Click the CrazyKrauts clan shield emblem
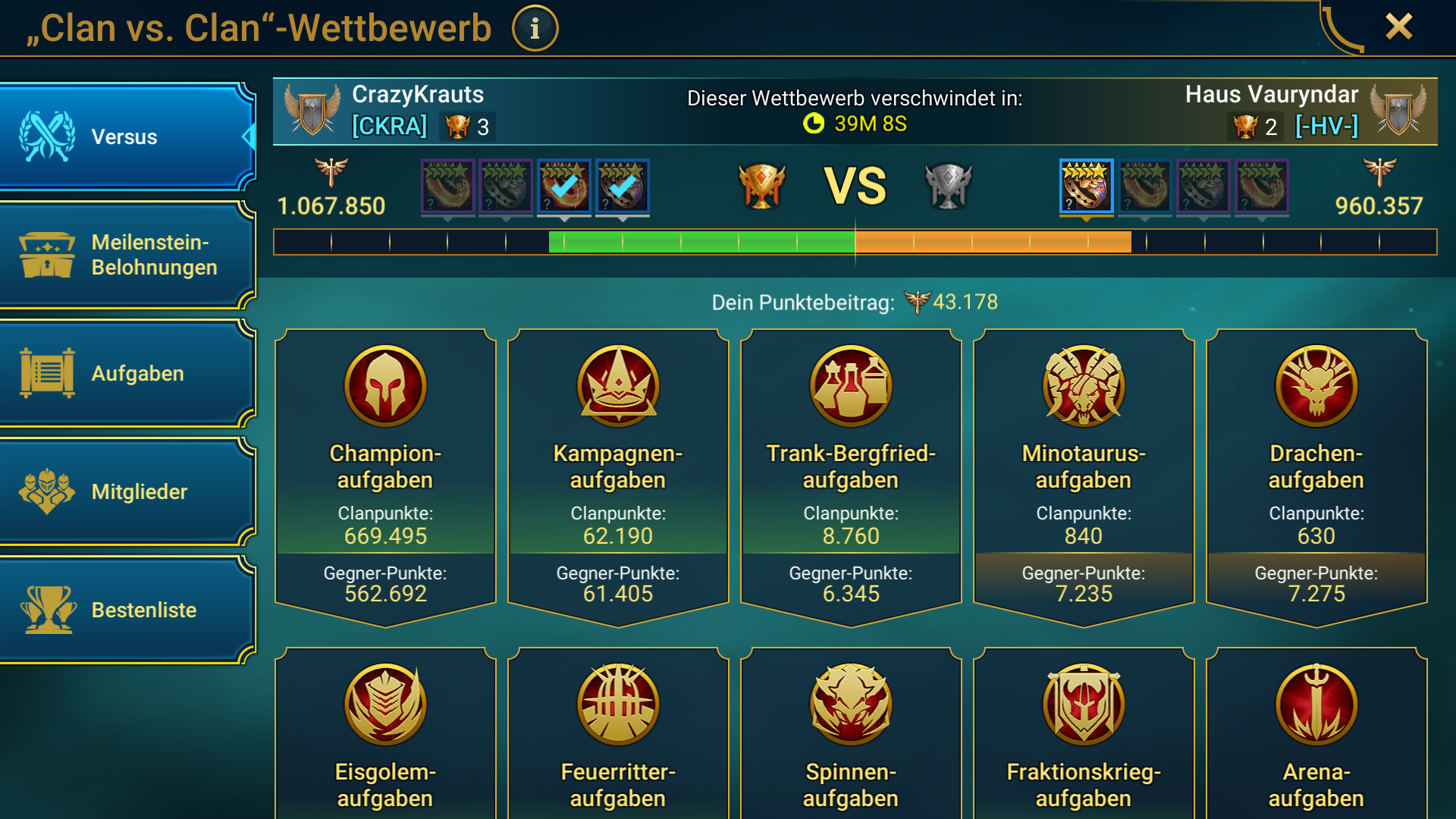The width and height of the screenshot is (1456, 819). 312,111
